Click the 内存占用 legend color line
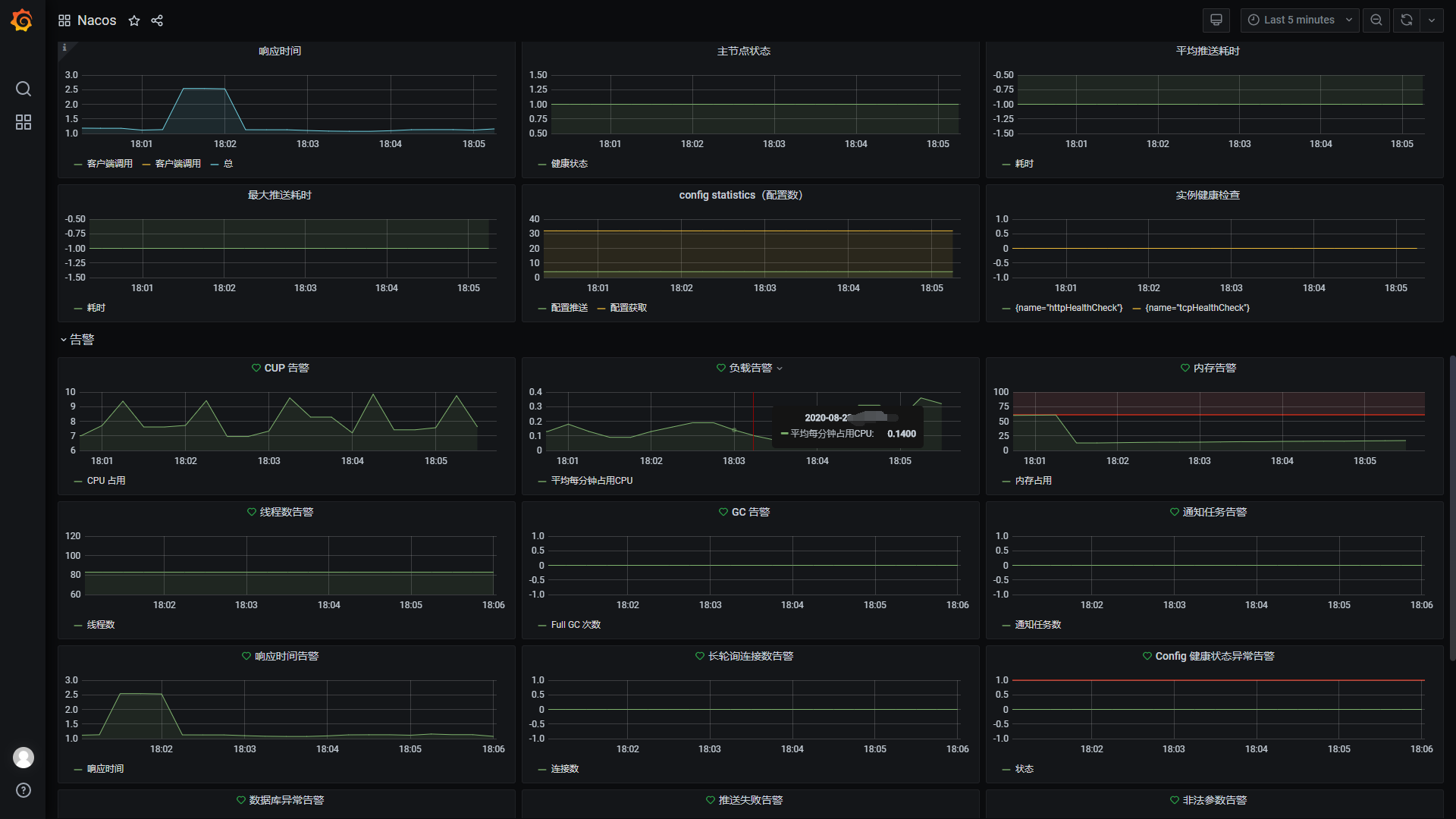The height and width of the screenshot is (819, 1456). 1006,482
